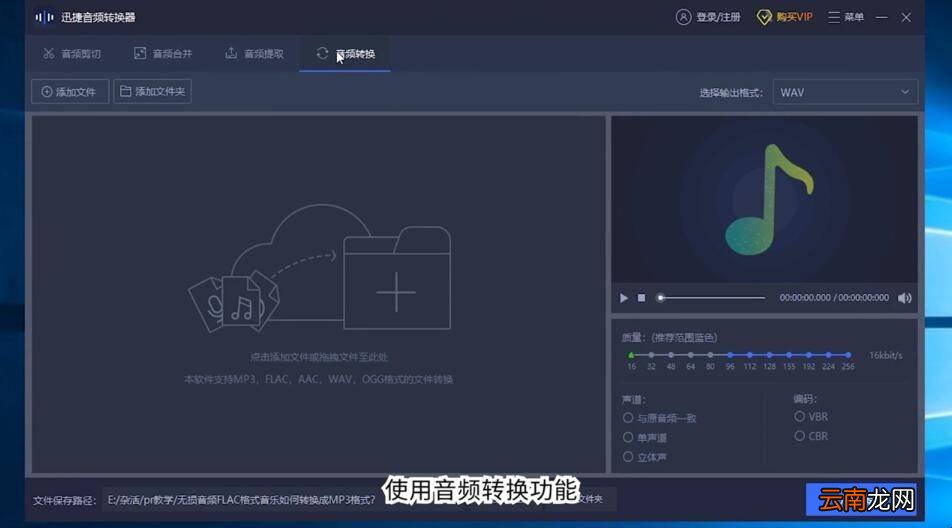Set quality slider to 128
Viewport: 952px width, 528px height.
[x=769, y=355]
